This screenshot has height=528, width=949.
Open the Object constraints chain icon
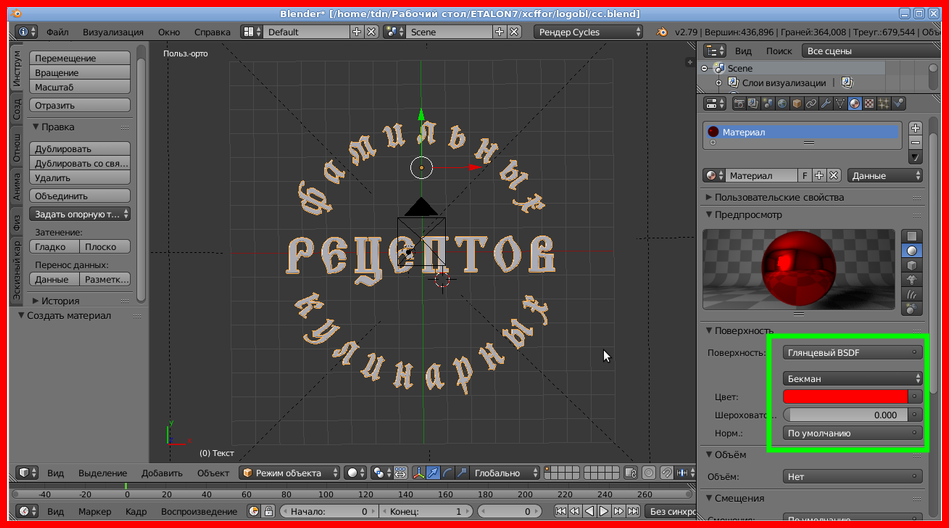(x=811, y=103)
